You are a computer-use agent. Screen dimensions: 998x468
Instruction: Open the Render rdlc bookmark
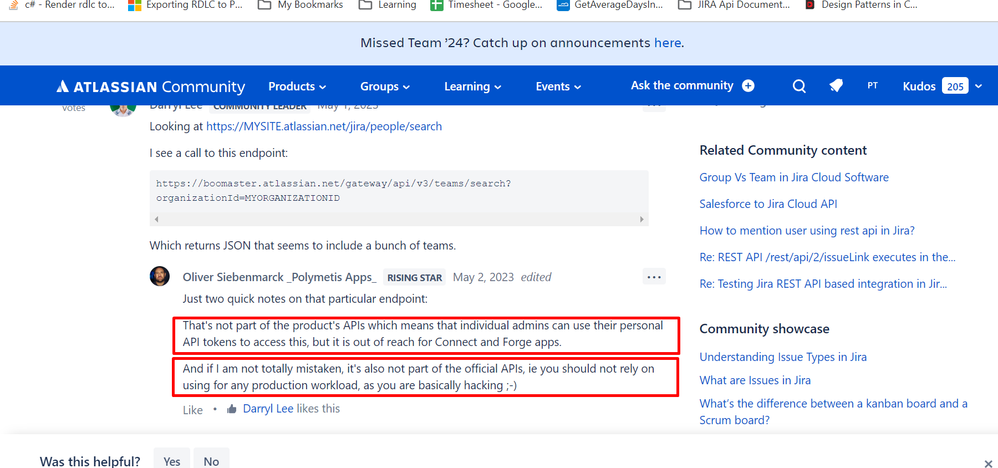(x=62, y=5)
